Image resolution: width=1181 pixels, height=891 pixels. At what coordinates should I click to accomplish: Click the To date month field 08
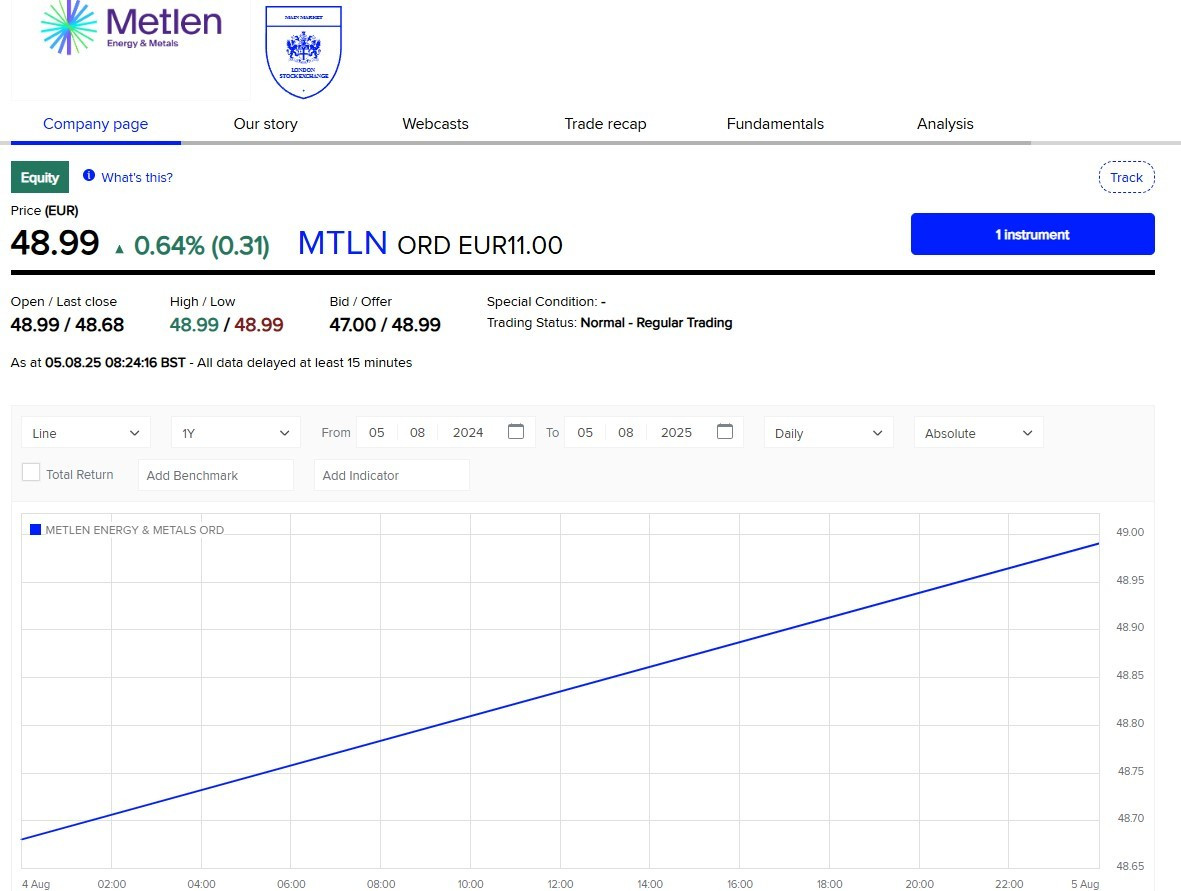[x=626, y=432]
